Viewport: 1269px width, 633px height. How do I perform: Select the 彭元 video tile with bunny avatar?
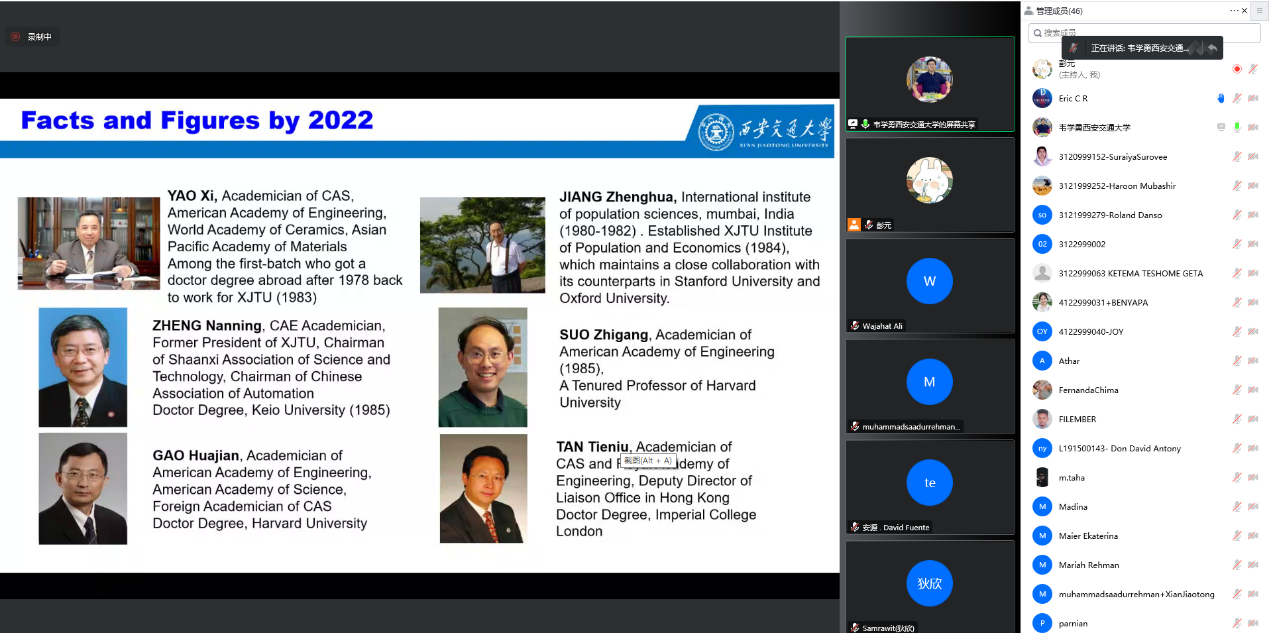tap(930, 185)
